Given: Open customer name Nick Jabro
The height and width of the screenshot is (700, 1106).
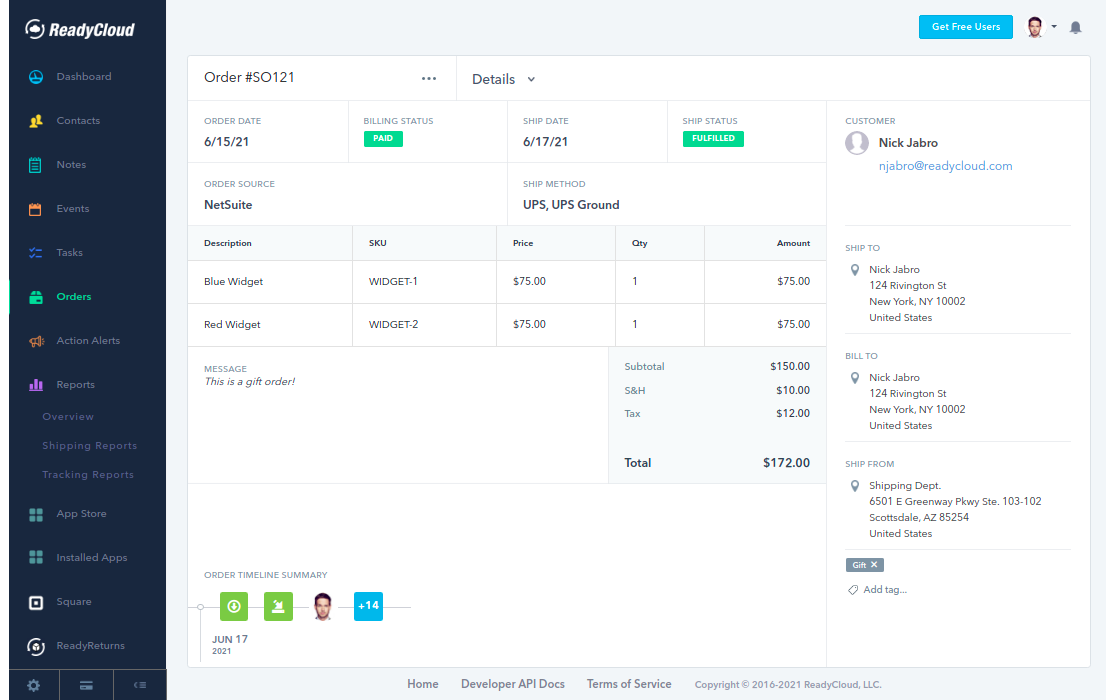Looking at the screenshot, I should coord(908,143).
